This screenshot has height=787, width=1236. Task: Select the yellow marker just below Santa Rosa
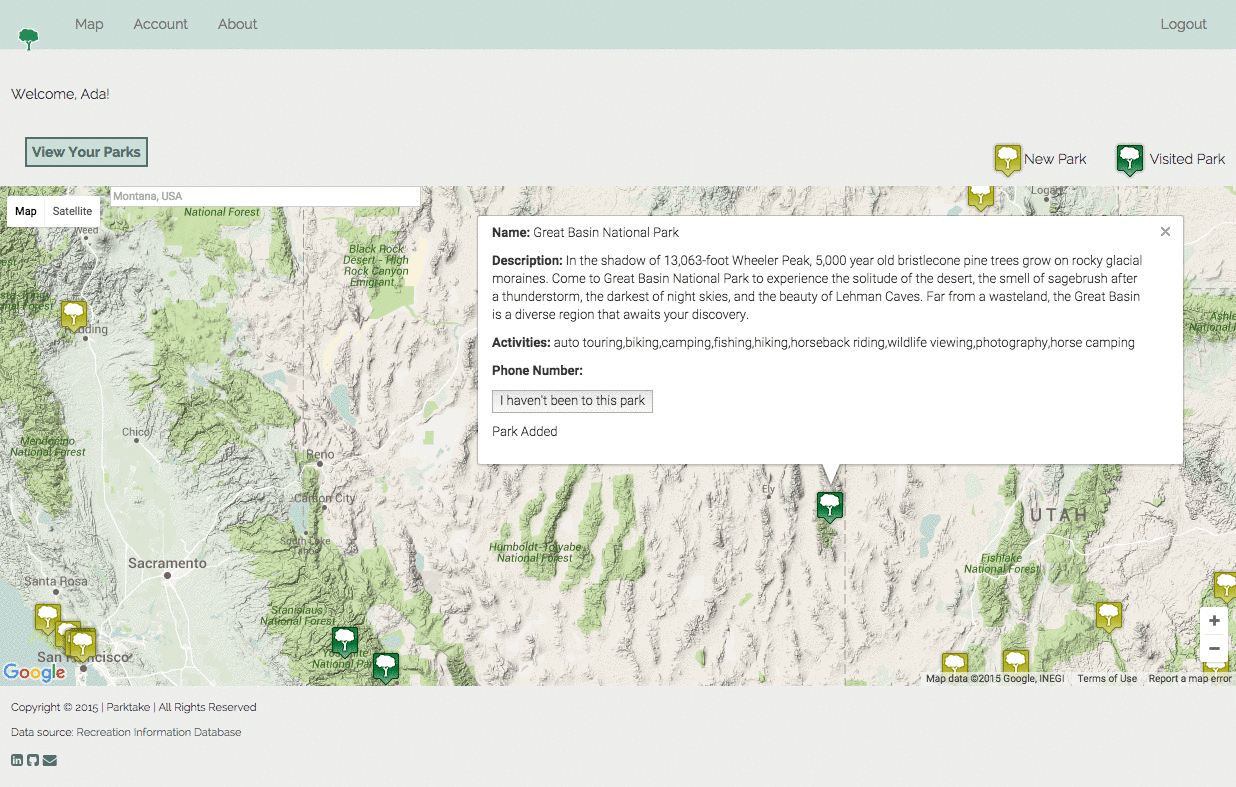(47, 619)
